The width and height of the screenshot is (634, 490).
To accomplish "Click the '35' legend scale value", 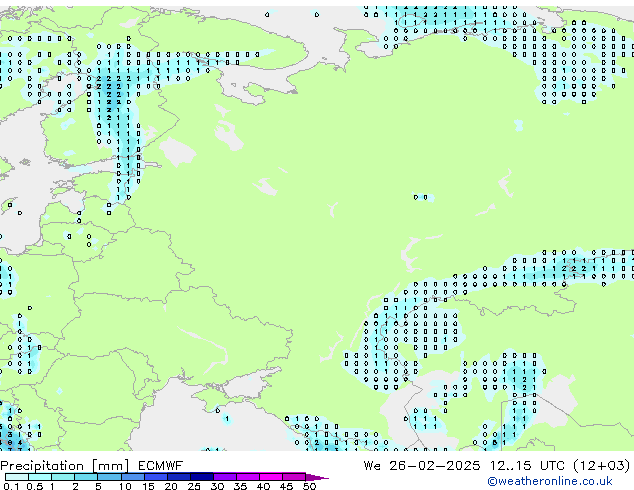I will (x=240, y=486).
